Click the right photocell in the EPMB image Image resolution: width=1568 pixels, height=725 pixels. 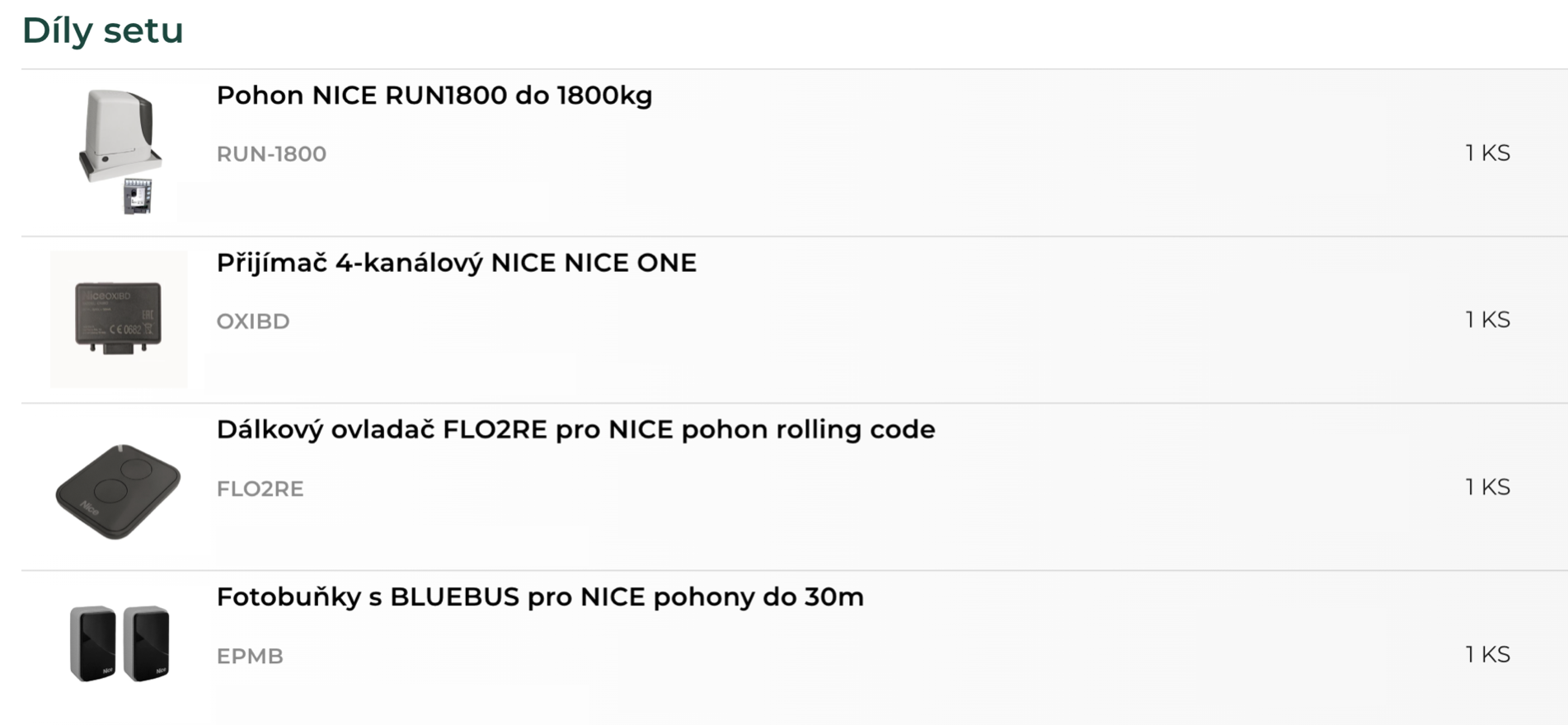pos(147,643)
